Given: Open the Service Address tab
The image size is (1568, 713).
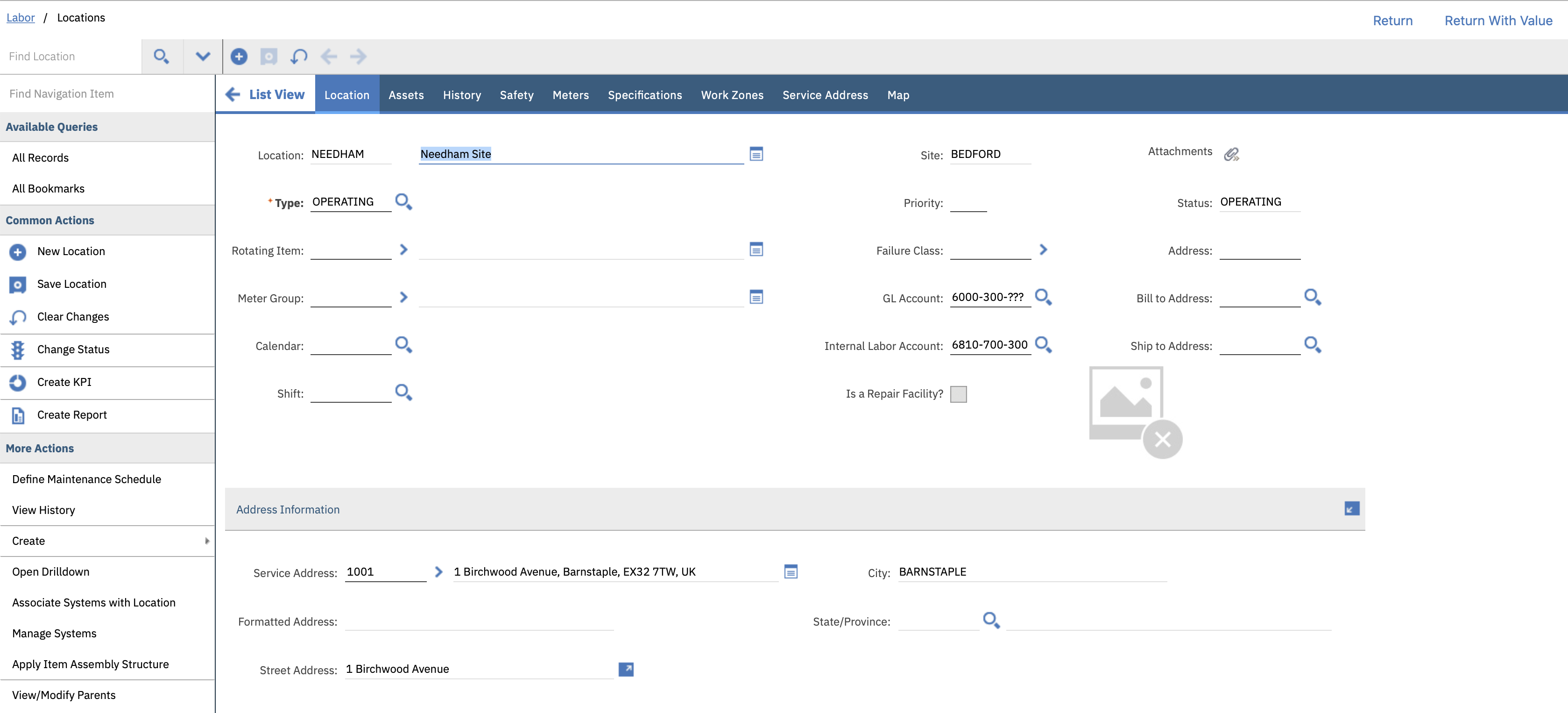Looking at the screenshot, I should [825, 95].
